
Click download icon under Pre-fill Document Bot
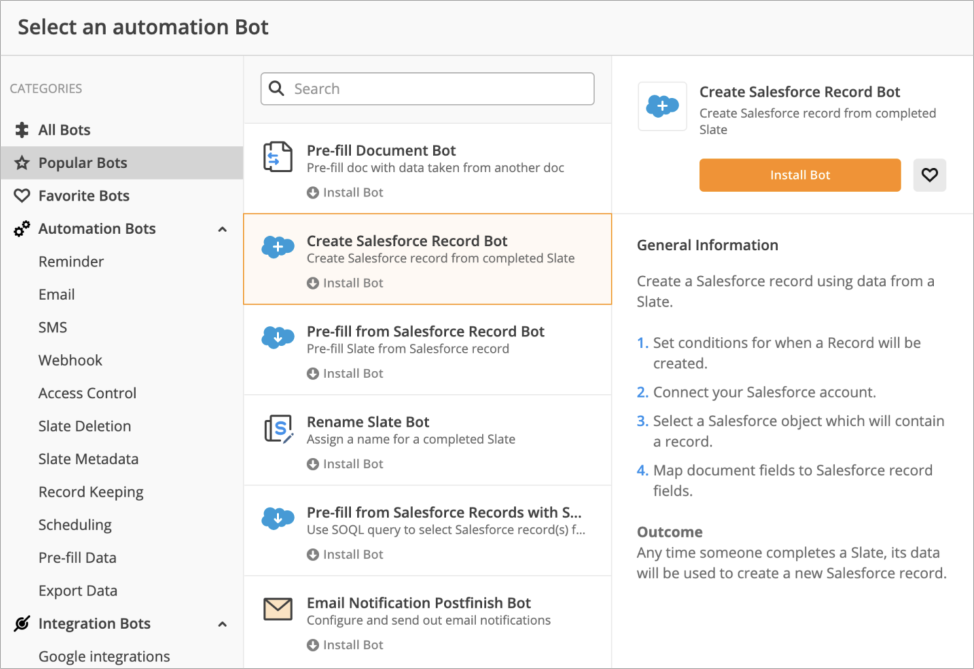click(312, 193)
